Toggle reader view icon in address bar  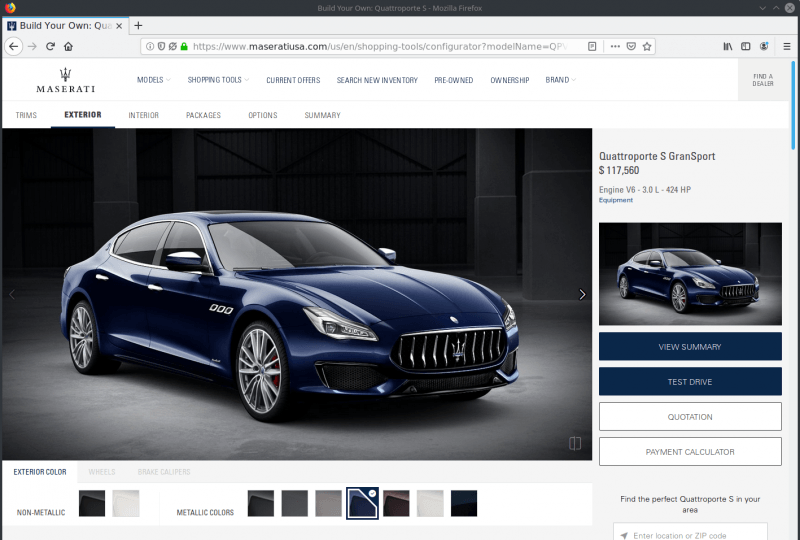point(592,46)
